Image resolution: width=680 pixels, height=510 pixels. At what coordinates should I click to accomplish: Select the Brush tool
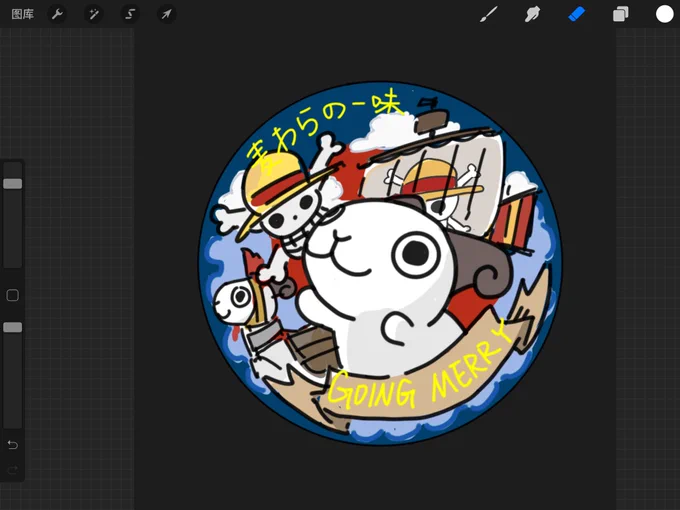(489, 14)
